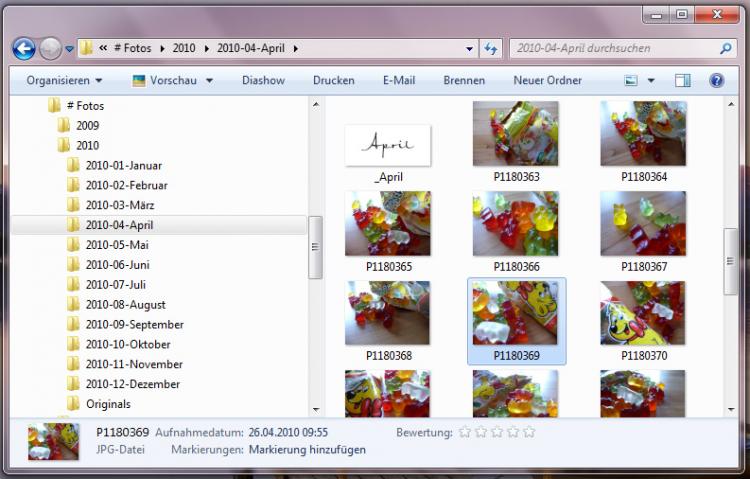Open the view options dropdown arrow
Screen dimensions: 750x479
(652, 80)
